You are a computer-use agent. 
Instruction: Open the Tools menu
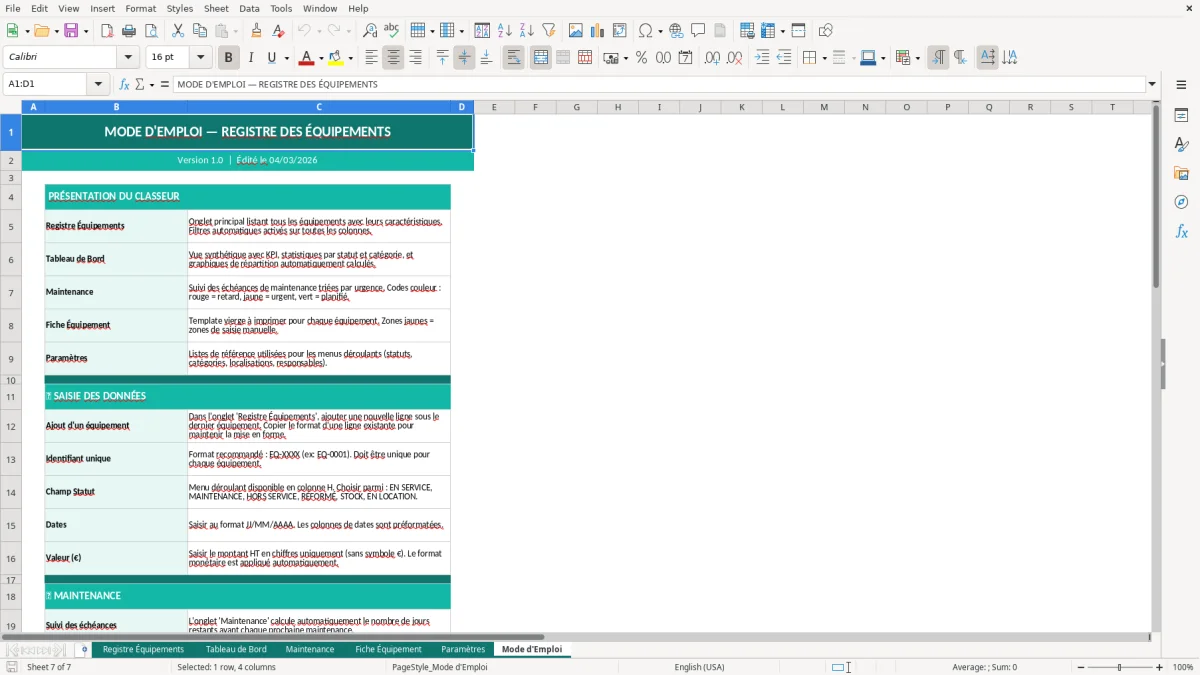[x=281, y=8]
